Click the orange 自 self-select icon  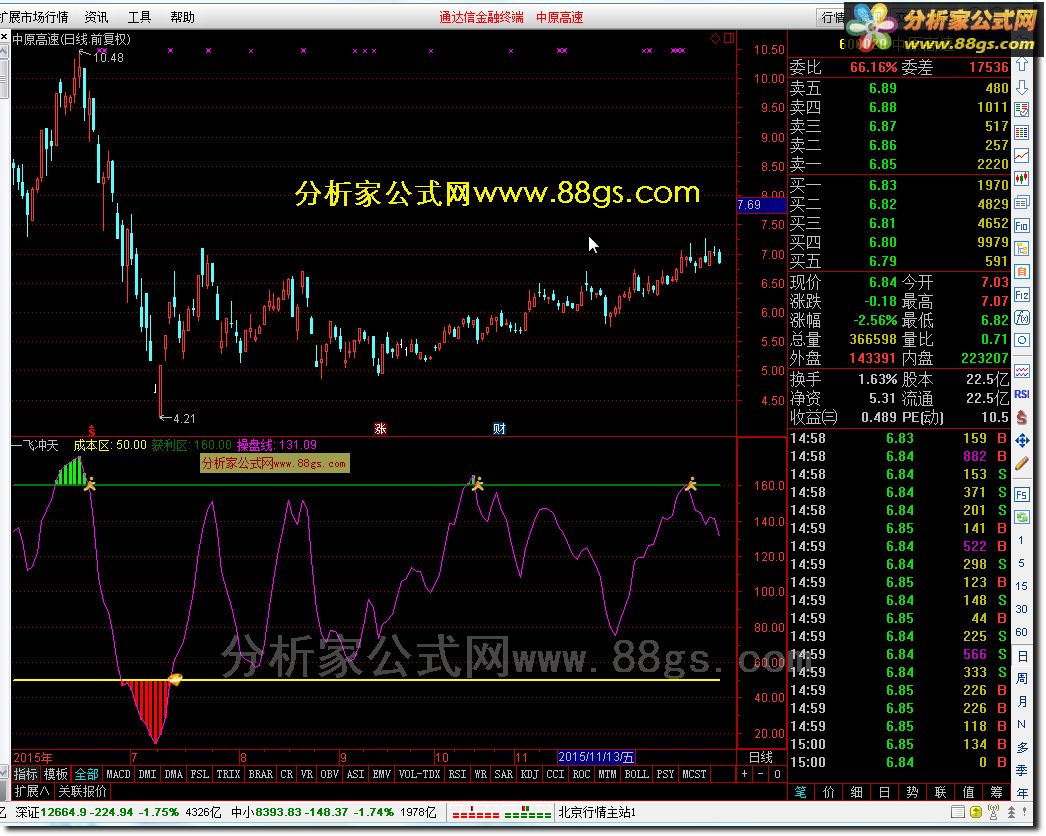pos(1021,272)
